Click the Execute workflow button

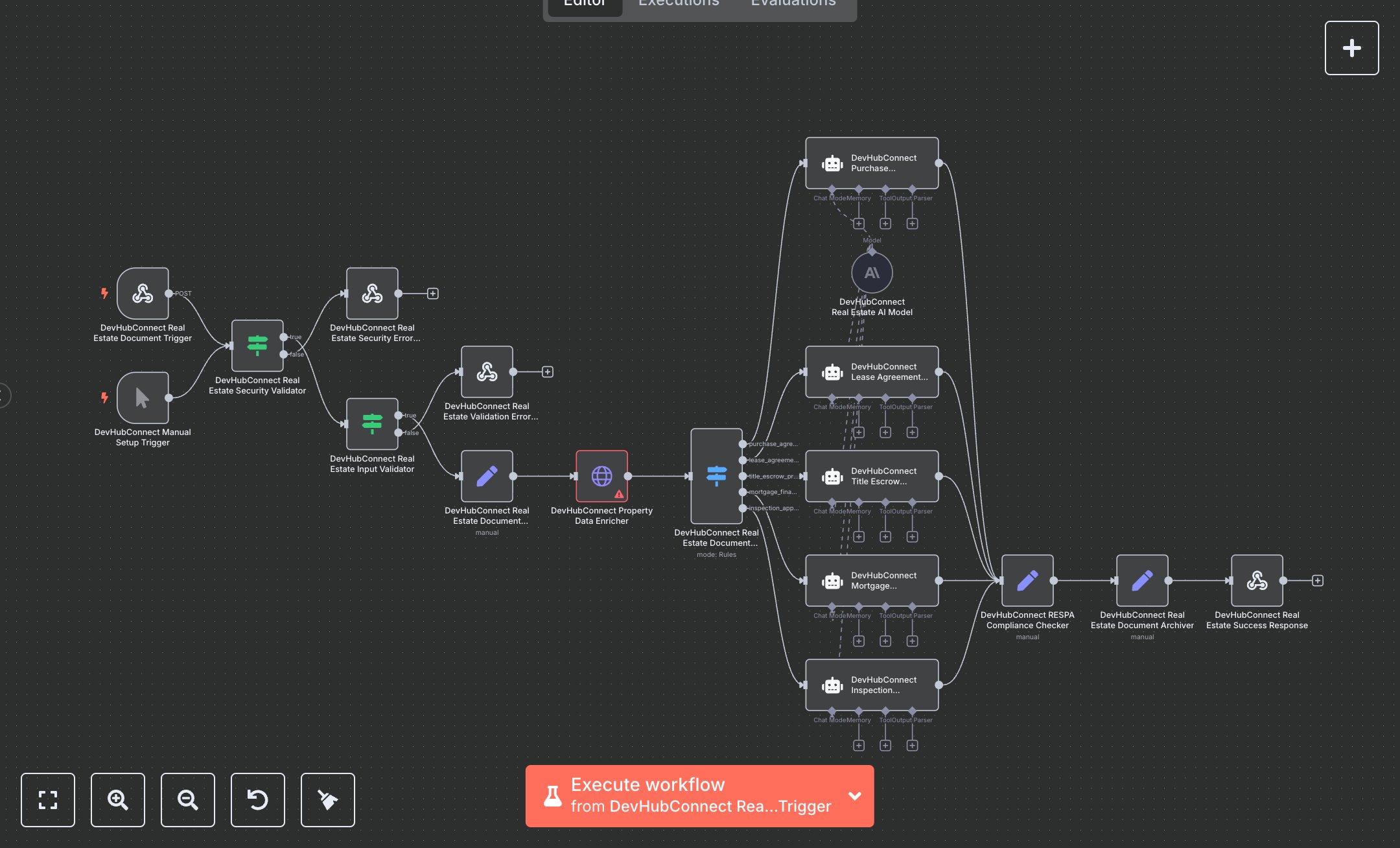681,795
